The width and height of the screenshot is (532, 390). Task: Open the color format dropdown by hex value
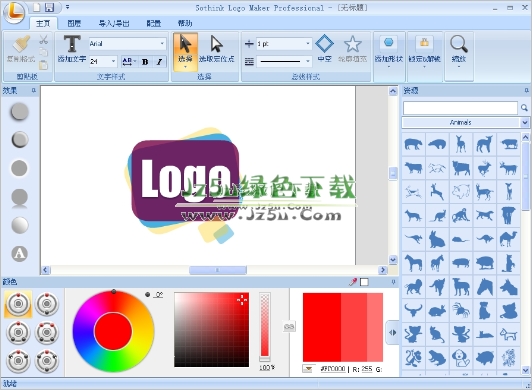(x=307, y=369)
